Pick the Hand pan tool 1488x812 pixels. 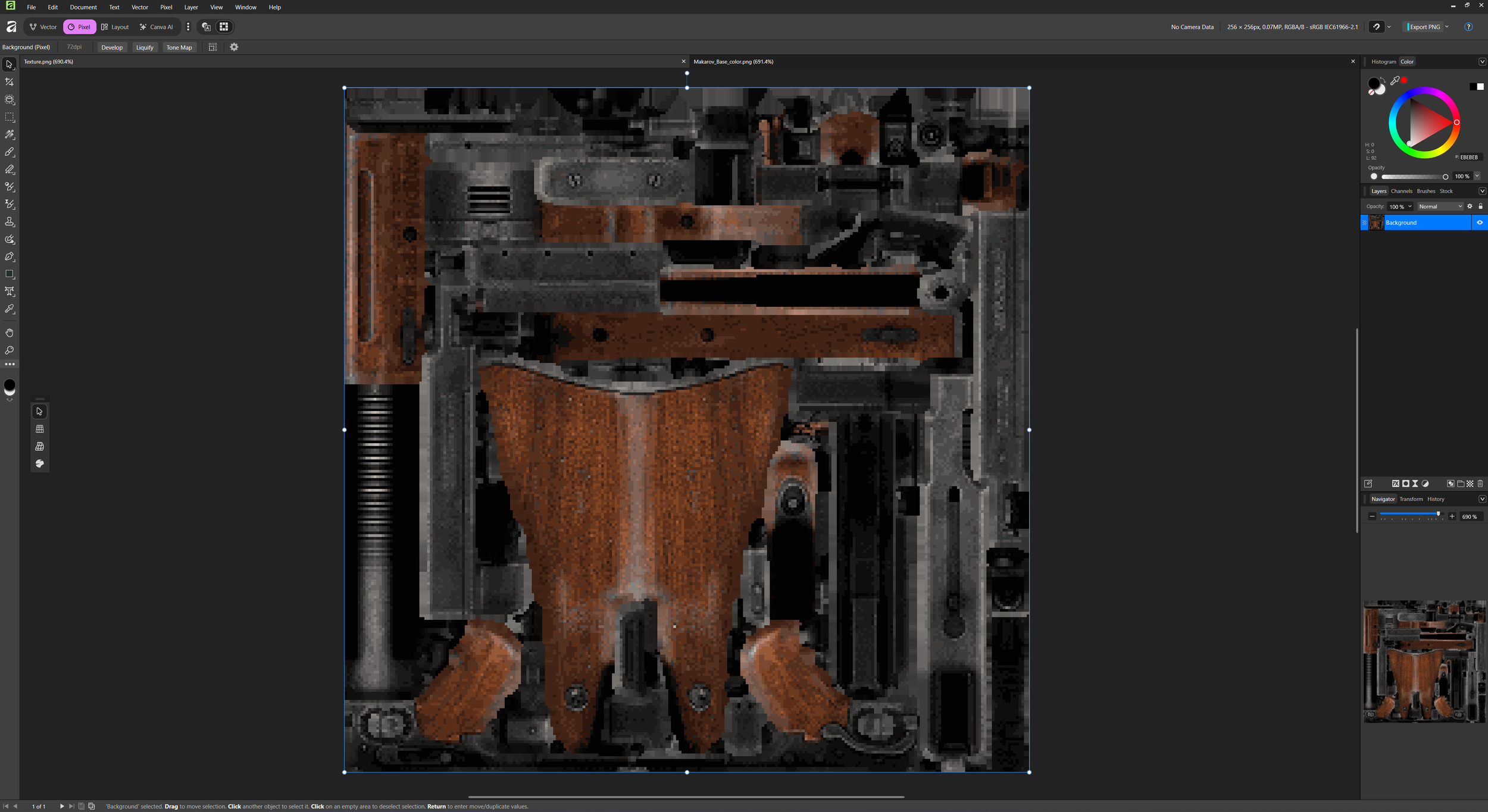10,333
